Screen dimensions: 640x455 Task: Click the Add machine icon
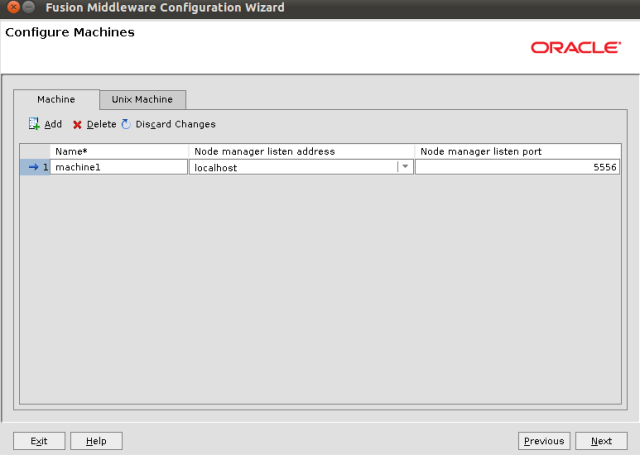[x=34, y=124]
